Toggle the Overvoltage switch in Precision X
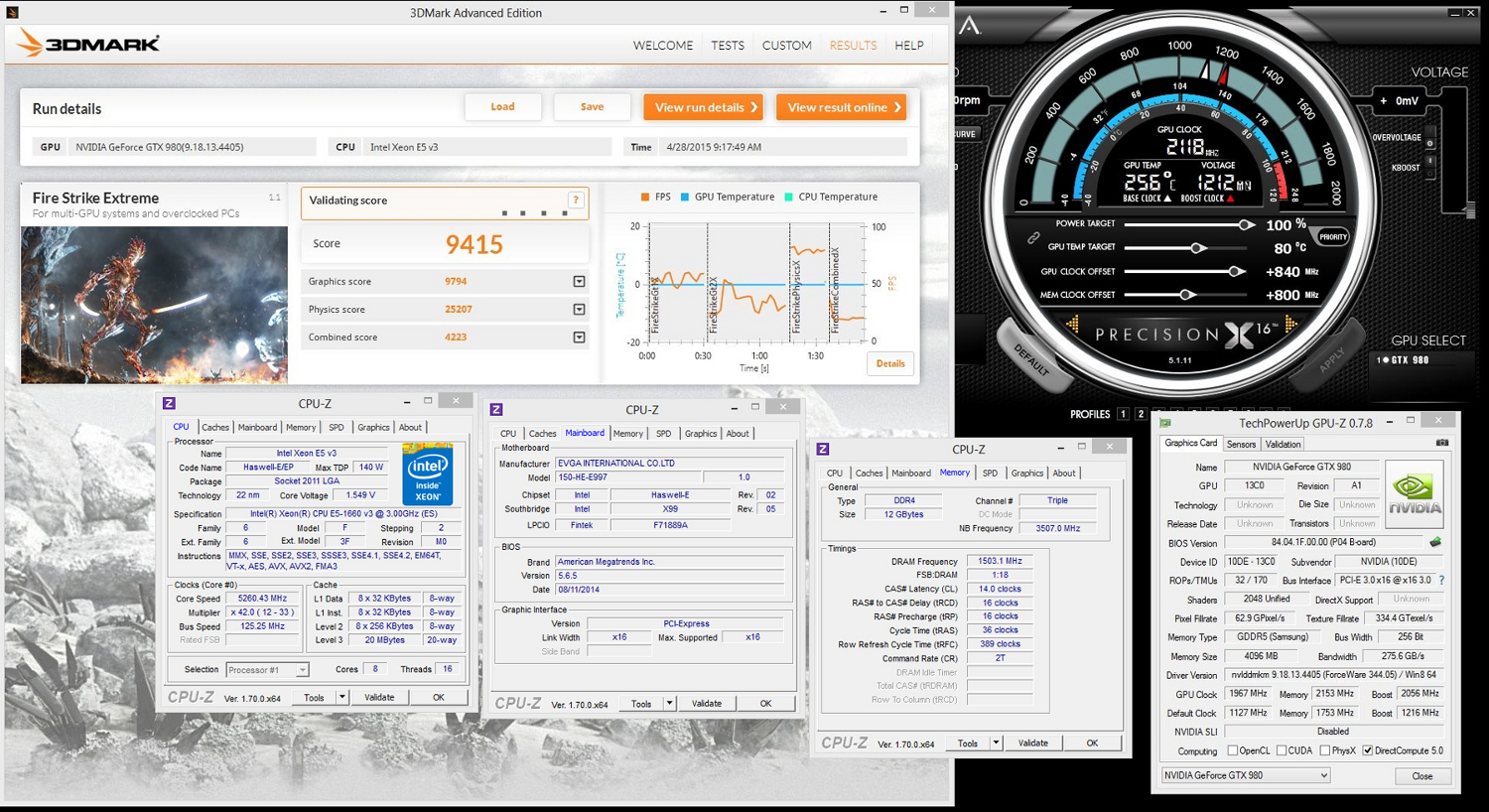The height and width of the screenshot is (812, 1489). pos(1429,138)
